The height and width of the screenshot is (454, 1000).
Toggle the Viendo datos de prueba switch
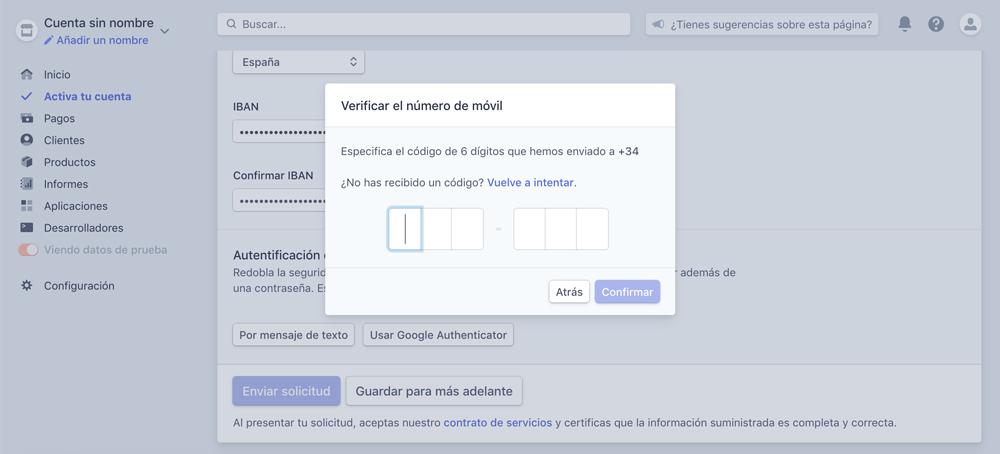click(x=28, y=250)
